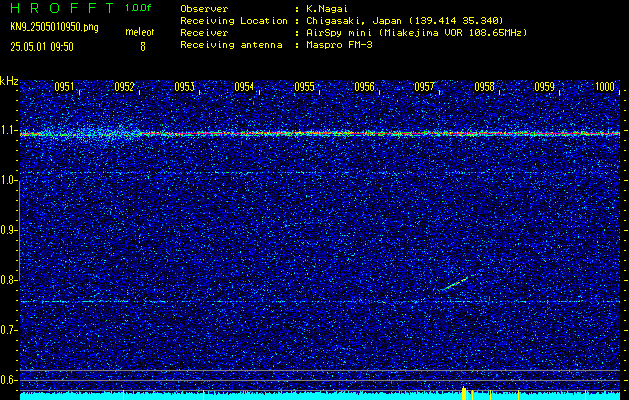629x400 pixels.
Task: Click the 0.7 frequency axis label
Action: point(8,330)
